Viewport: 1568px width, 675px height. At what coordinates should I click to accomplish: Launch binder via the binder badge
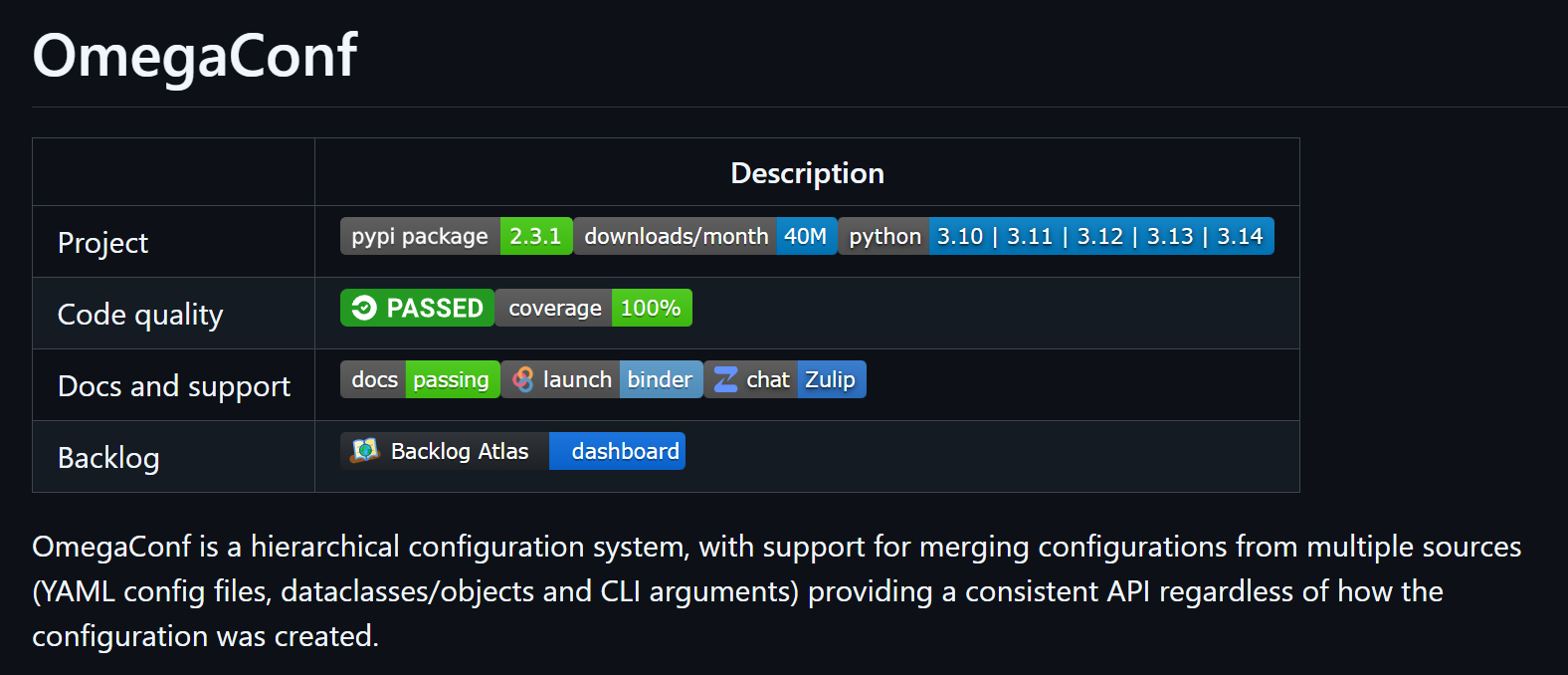602,379
